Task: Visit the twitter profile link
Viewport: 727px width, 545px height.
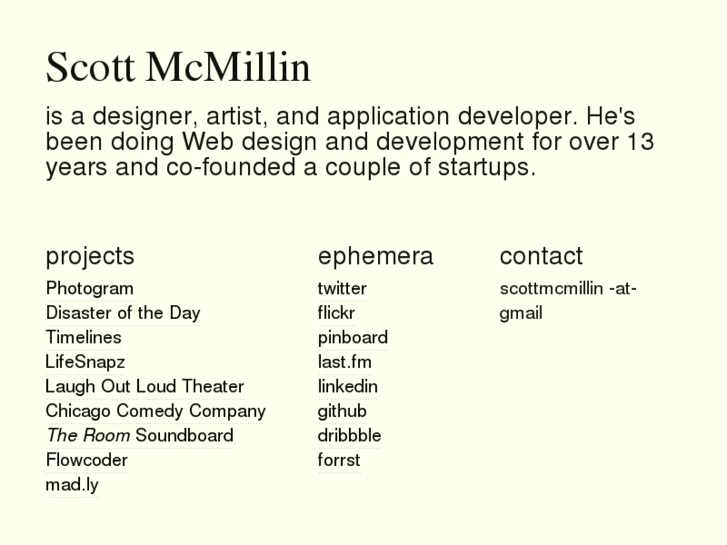Action: (x=342, y=288)
